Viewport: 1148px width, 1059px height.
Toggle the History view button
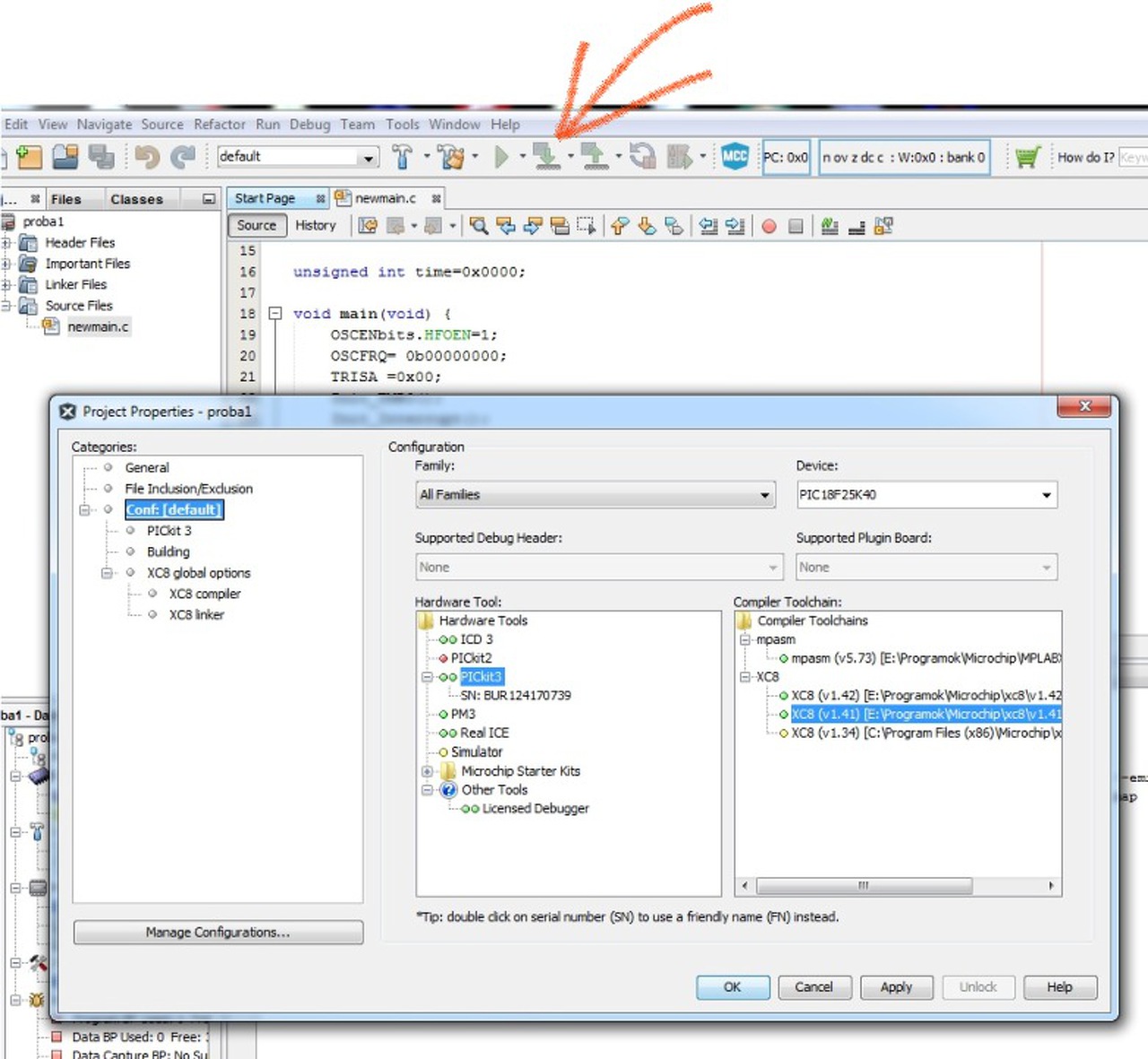(x=316, y=226)
